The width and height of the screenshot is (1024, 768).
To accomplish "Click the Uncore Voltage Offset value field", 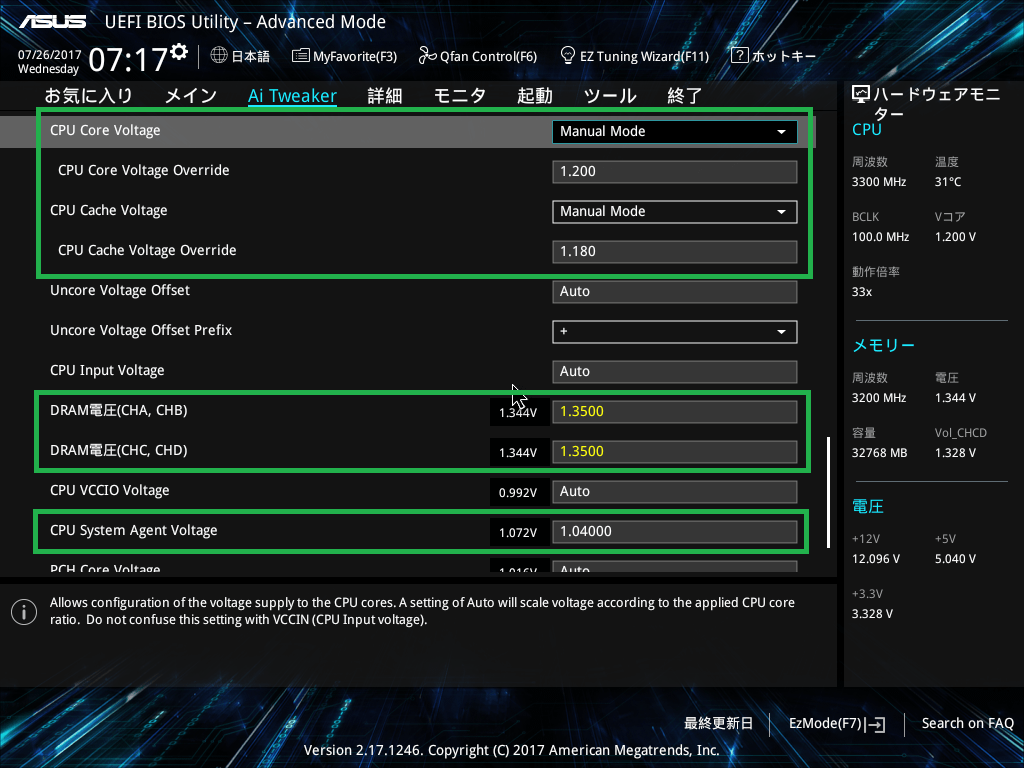I will coord(675,292).
